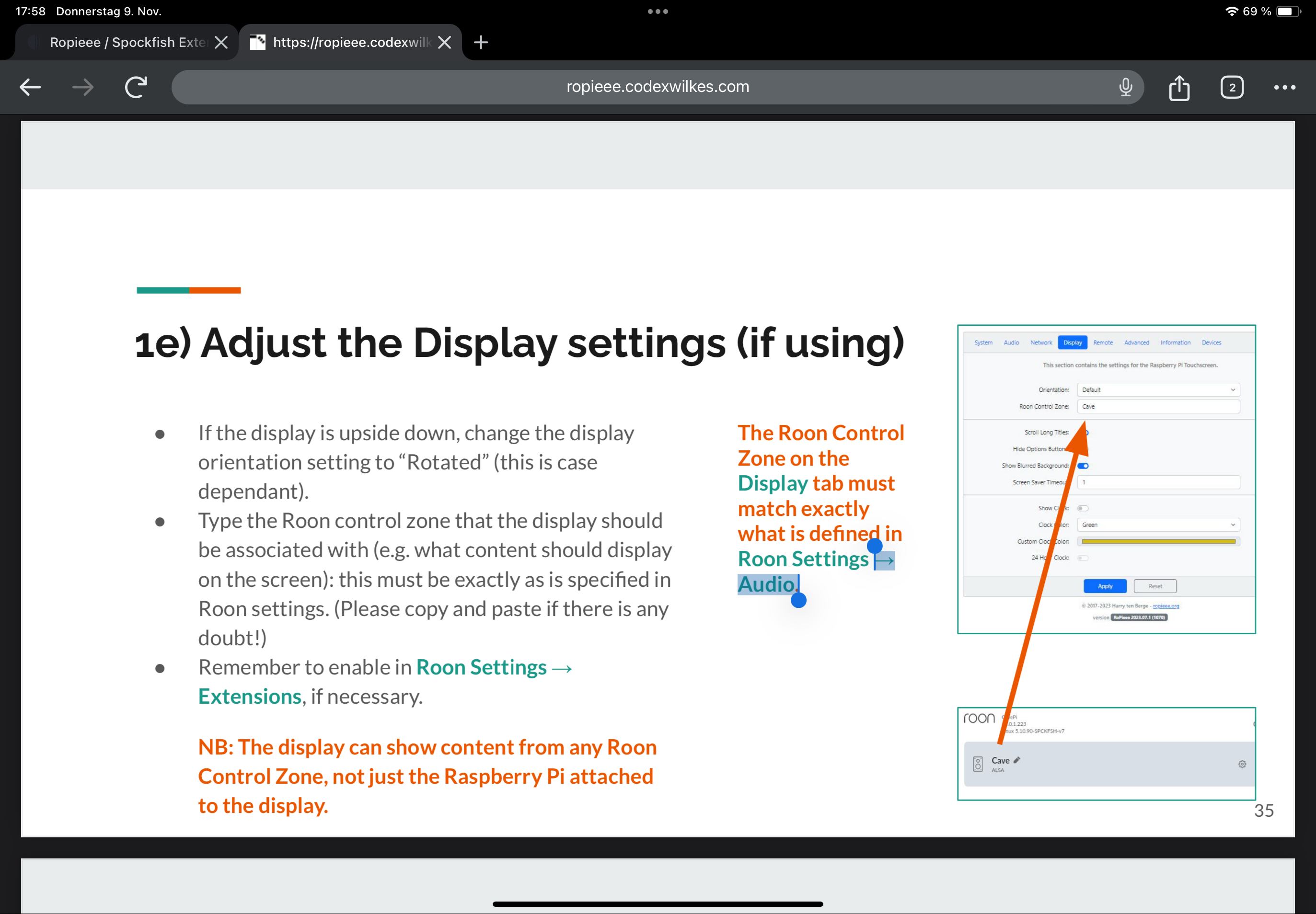
Task: Click the pencil icon to rename Cave zone
Action: click(x=1017, y=760)
